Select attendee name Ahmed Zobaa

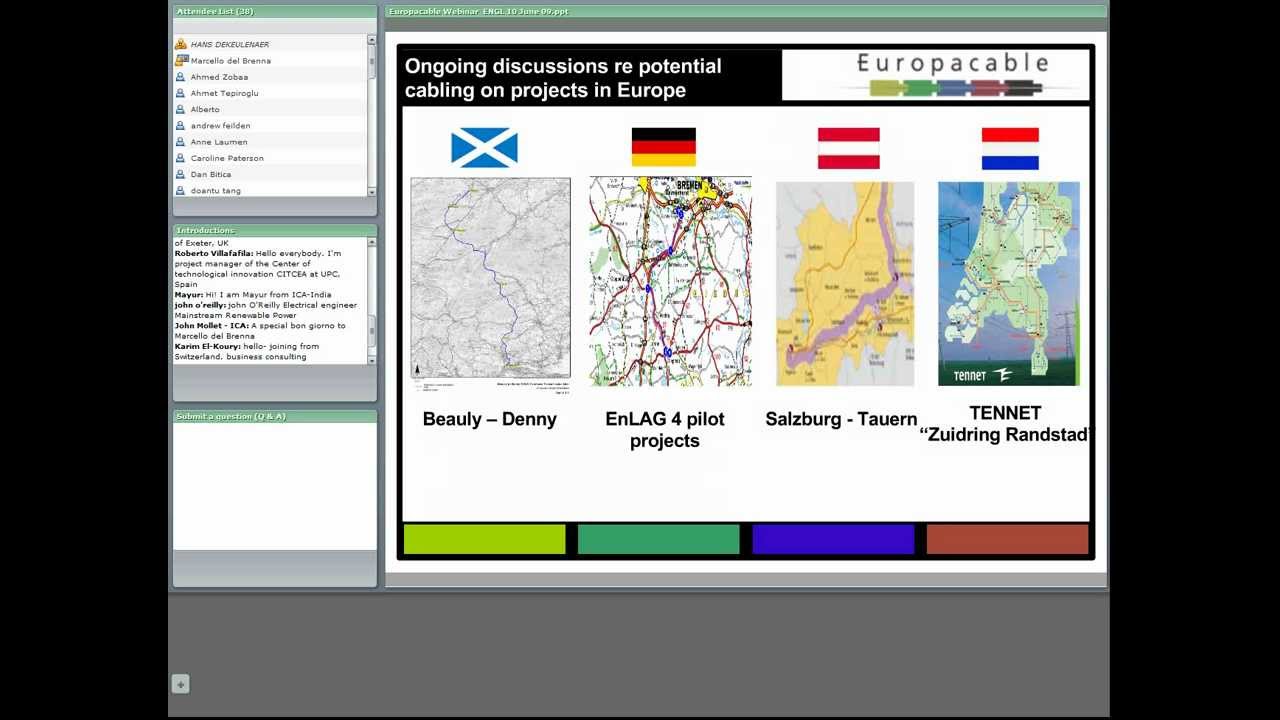(x=219, y=77)
